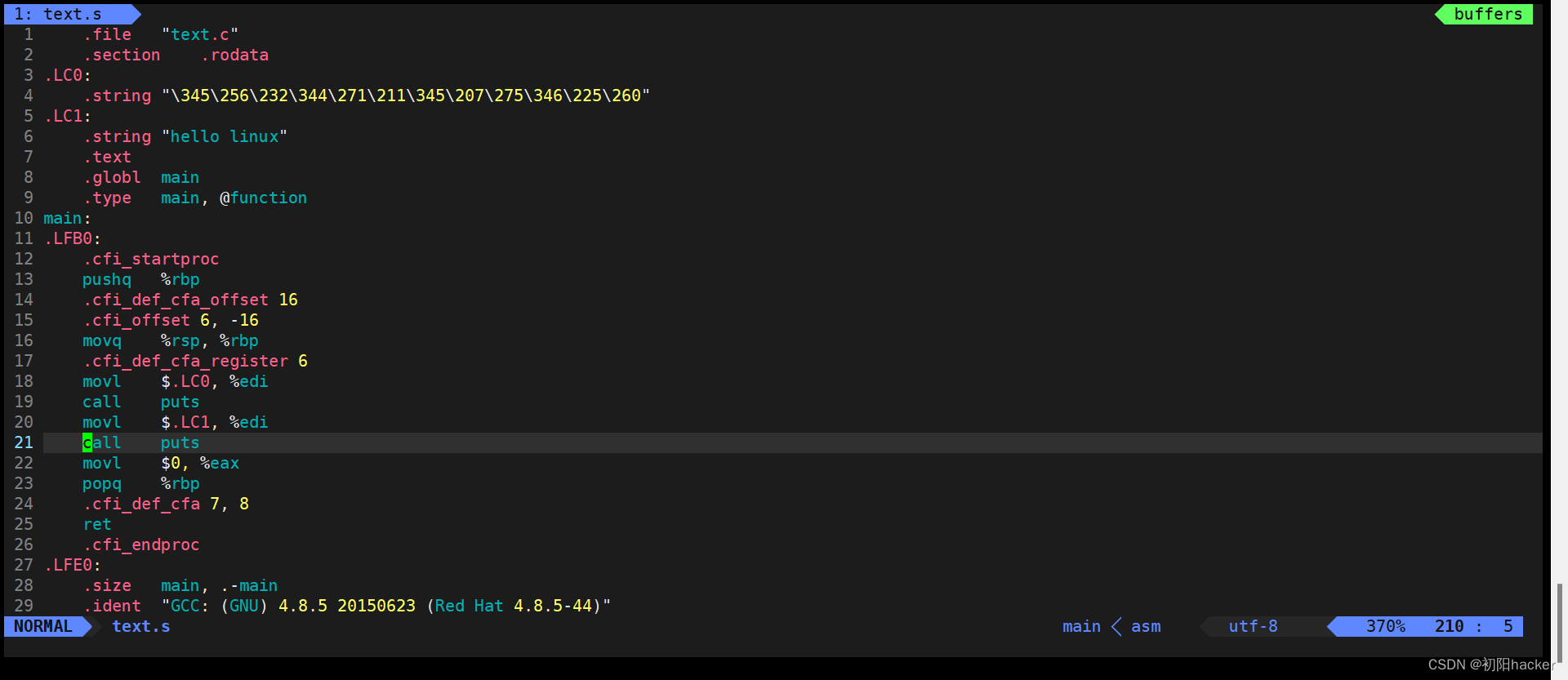Screen dimensions: 1568x680
Task: Click the ret instruction
Action: [x=97, y=524]
